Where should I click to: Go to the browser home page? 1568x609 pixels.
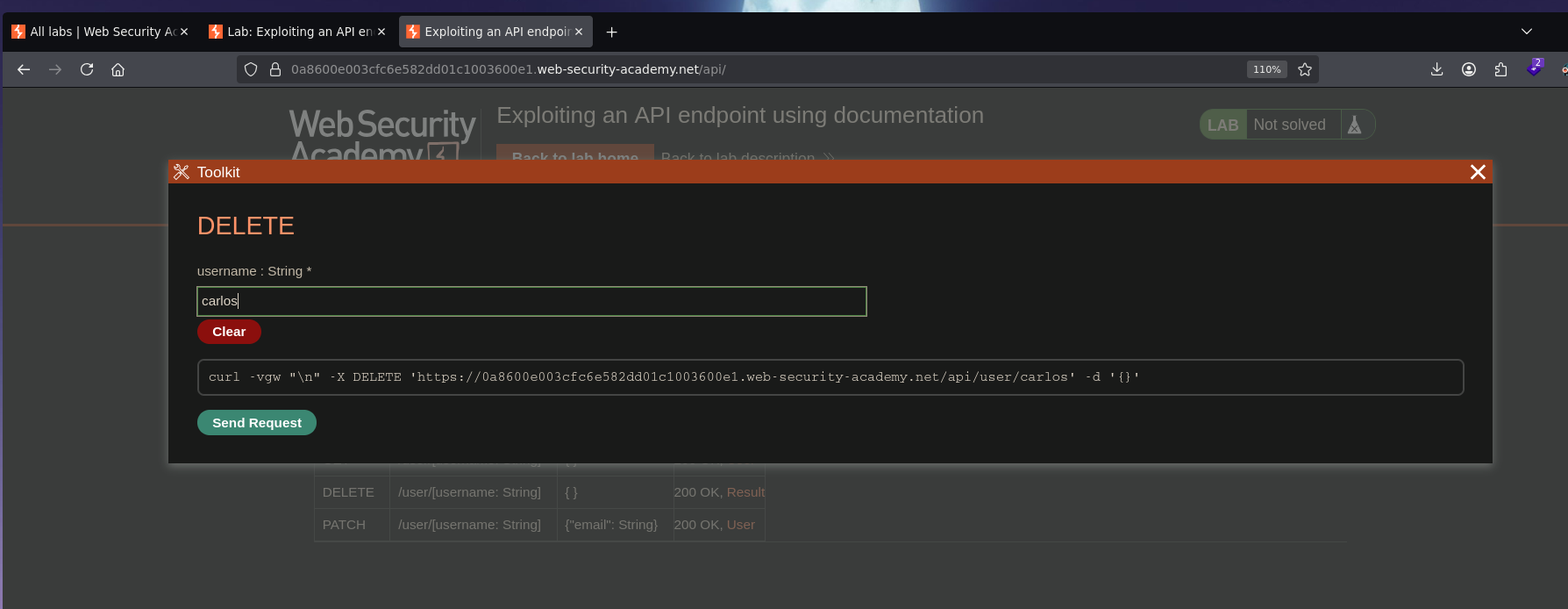click(118, 69)
